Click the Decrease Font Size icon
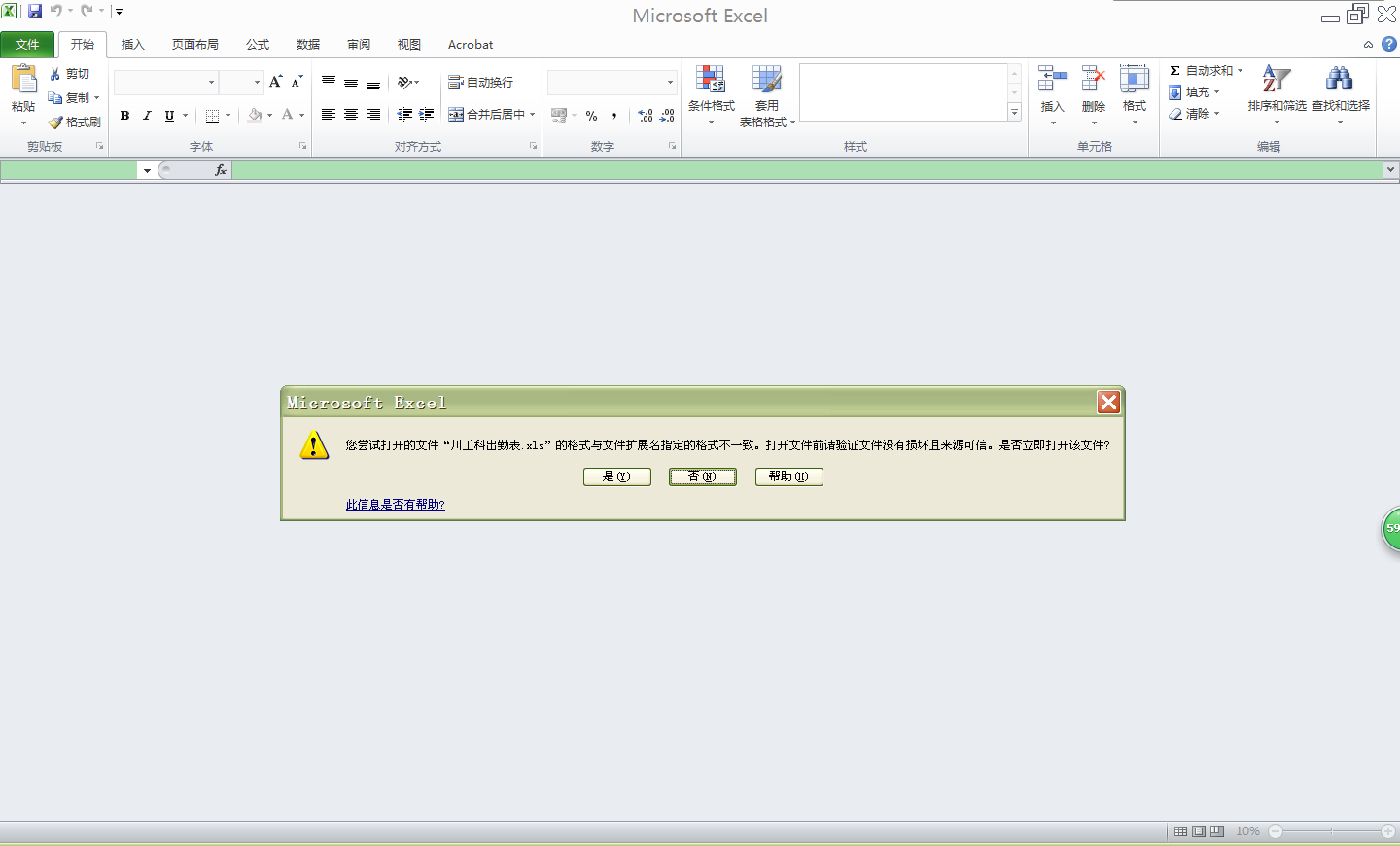This screenshot has width=1400, height=846. (297, 82)
